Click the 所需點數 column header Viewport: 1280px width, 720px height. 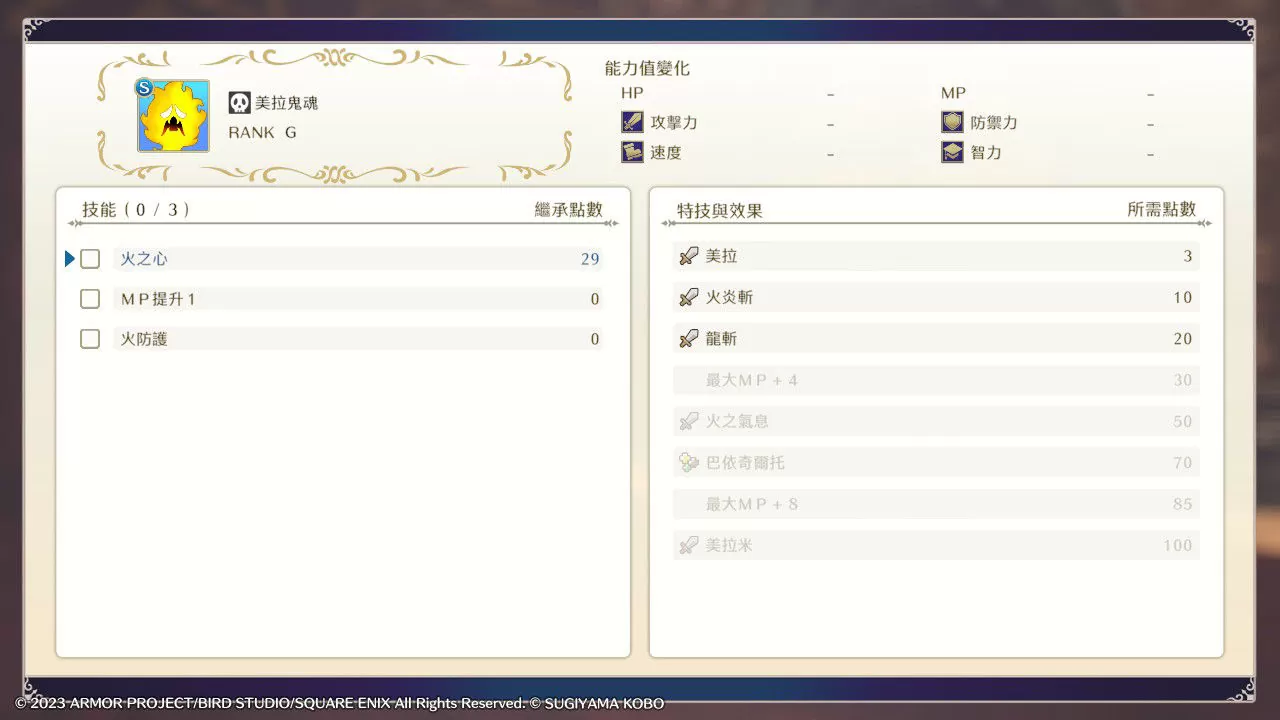click(x=1162, y=209)
